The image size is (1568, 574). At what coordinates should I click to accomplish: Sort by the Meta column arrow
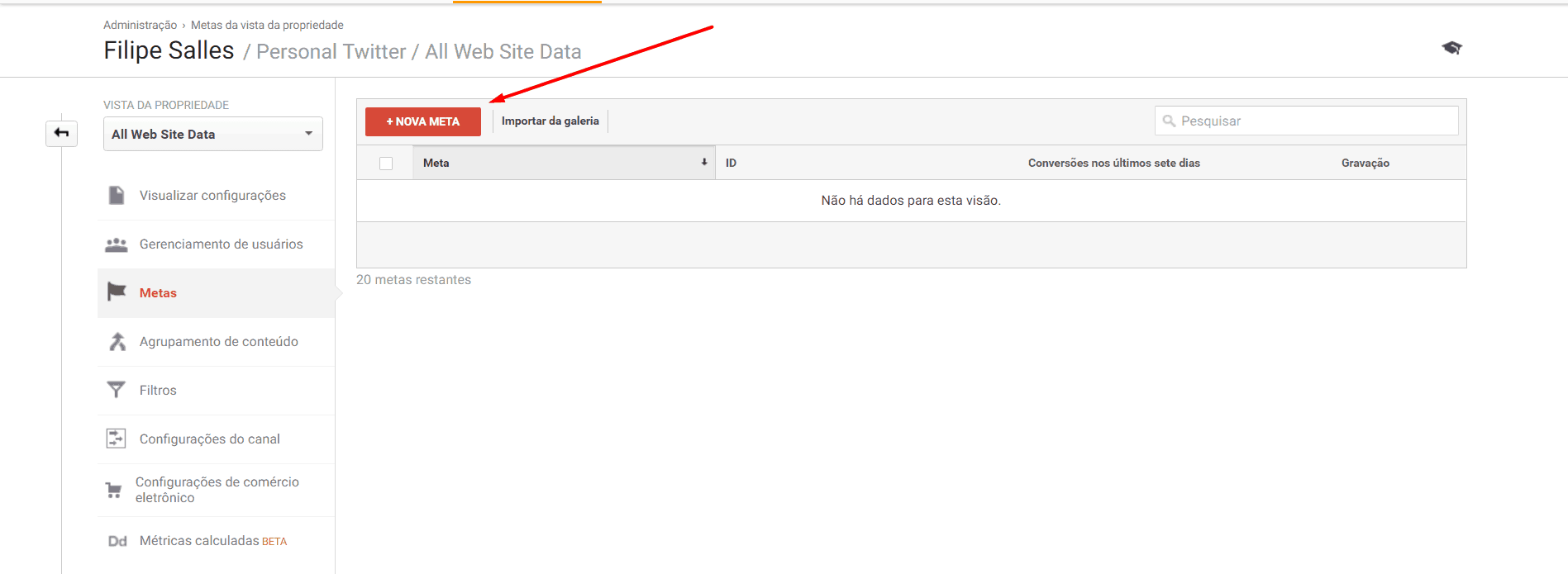coord(704,162)
